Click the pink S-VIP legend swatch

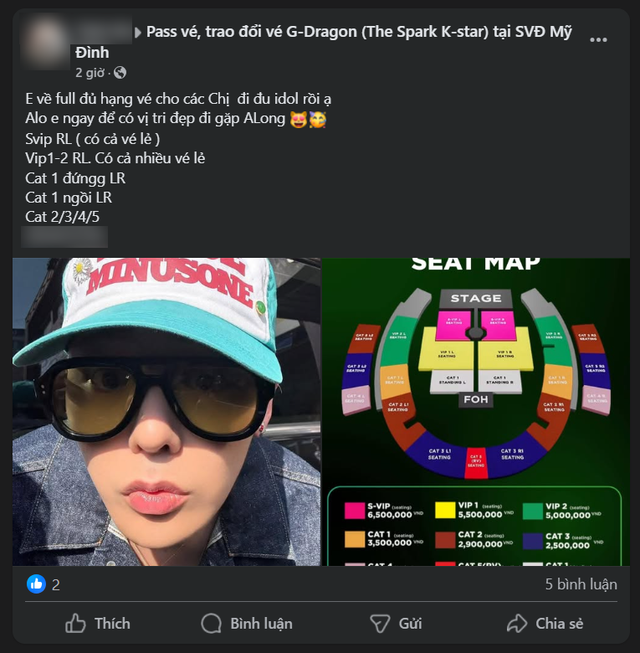click(354, 510)
